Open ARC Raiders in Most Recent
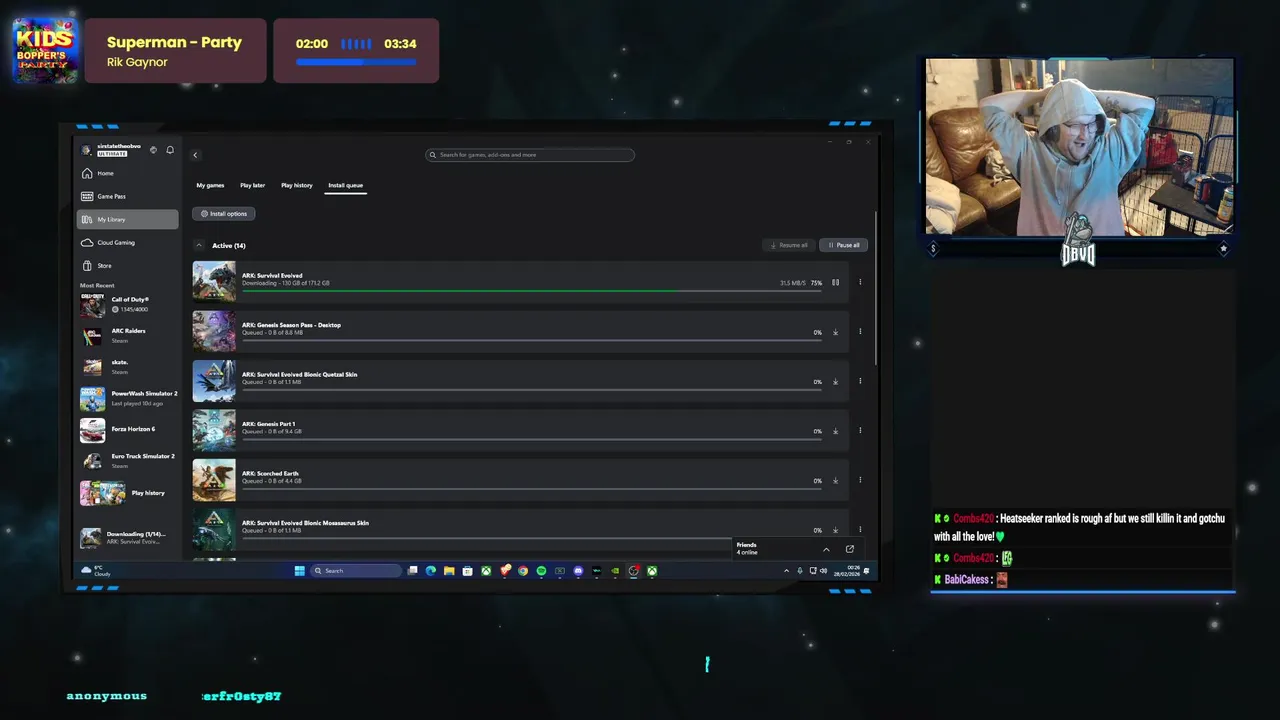The width and height of the screenshot is (1280, 720). point(128,335)
